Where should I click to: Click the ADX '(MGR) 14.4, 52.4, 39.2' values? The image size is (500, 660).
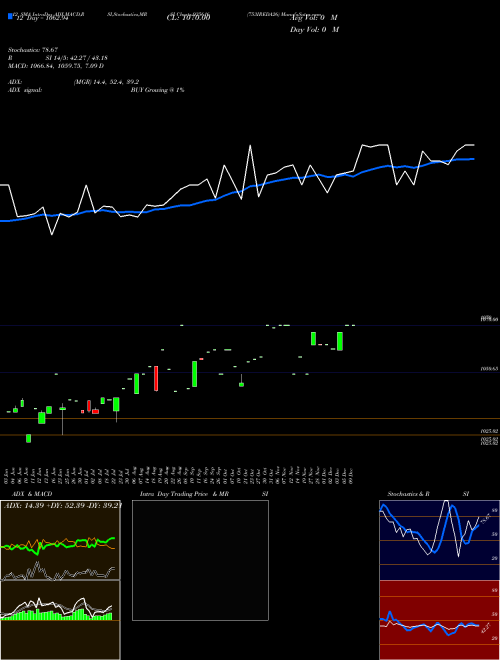coord(106,82)
